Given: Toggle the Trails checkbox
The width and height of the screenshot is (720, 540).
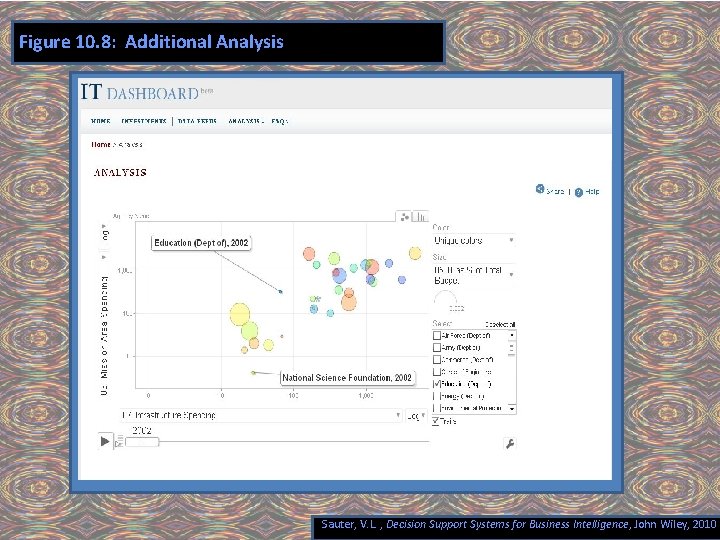Looking at the screenshot, I should click(x=436, y=421).
